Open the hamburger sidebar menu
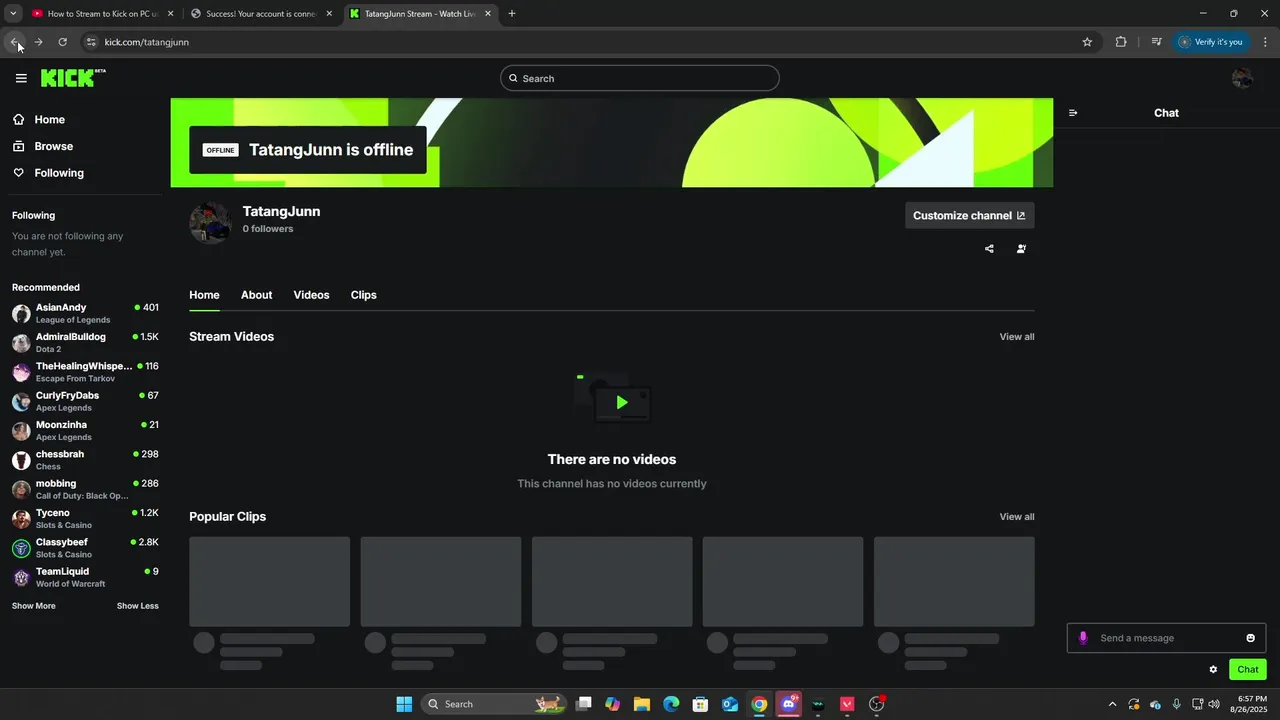This screenshot has height=720, width=1280. point(21,78)
